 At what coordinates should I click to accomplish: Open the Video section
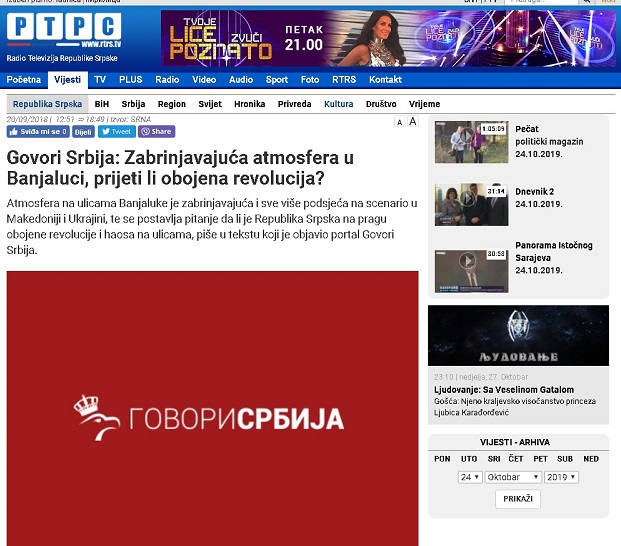click(204, 80)
